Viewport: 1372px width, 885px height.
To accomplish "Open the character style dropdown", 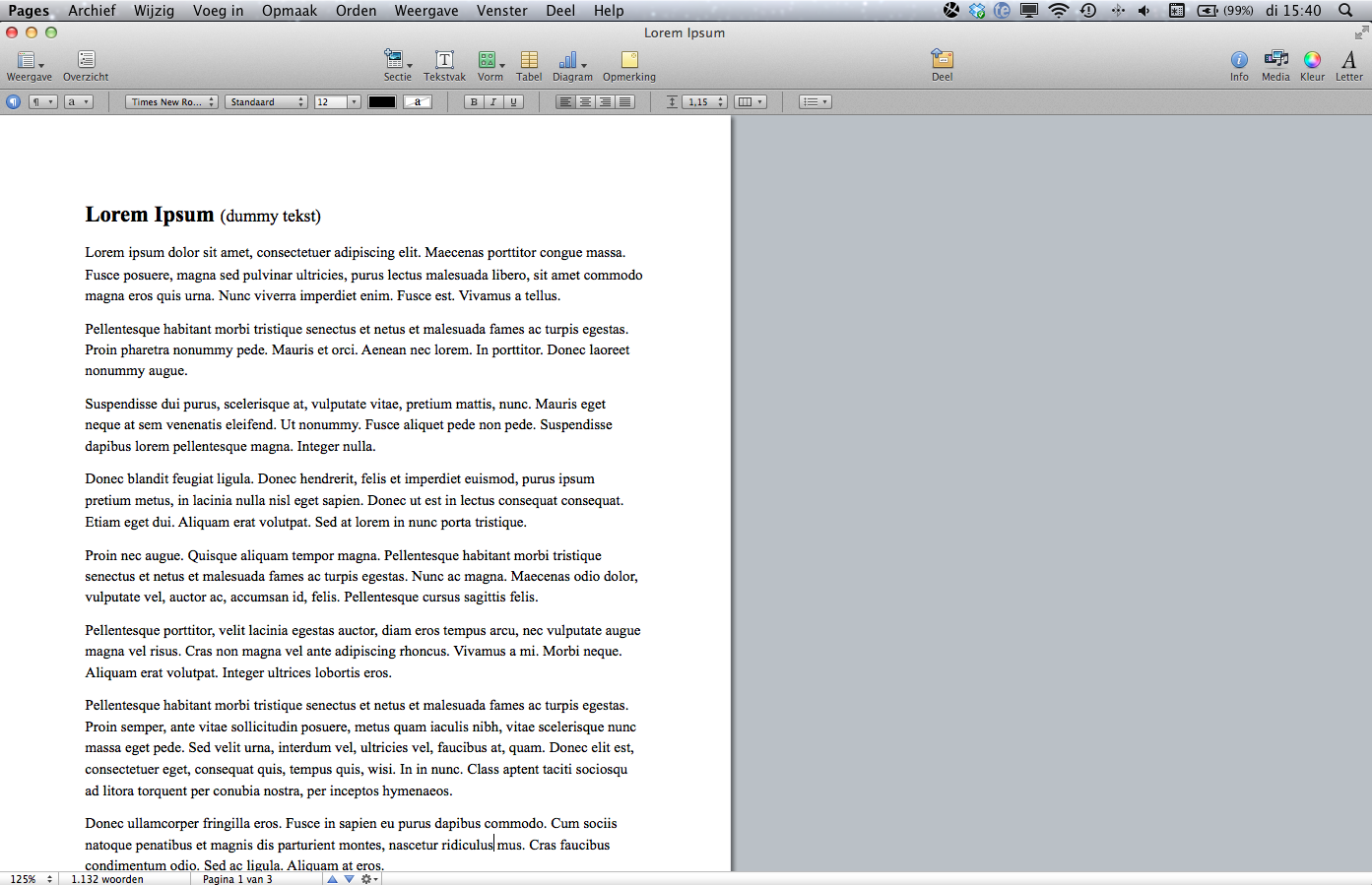I will (x=79, y=101).
